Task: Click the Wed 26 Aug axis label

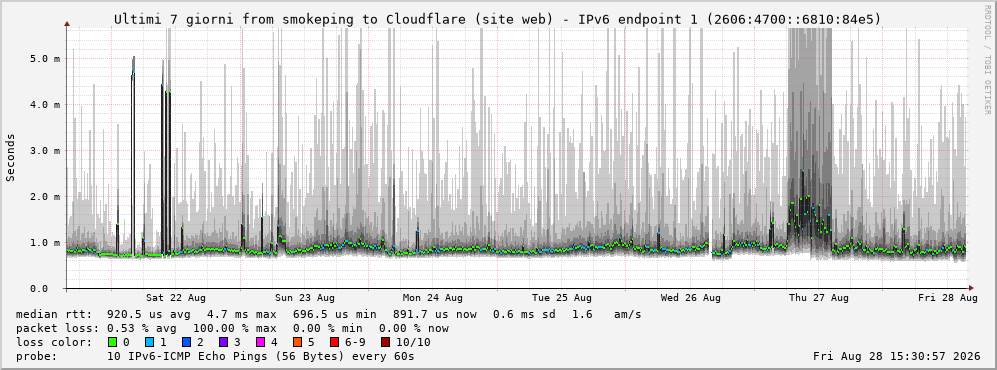Action: pos(691,298)
